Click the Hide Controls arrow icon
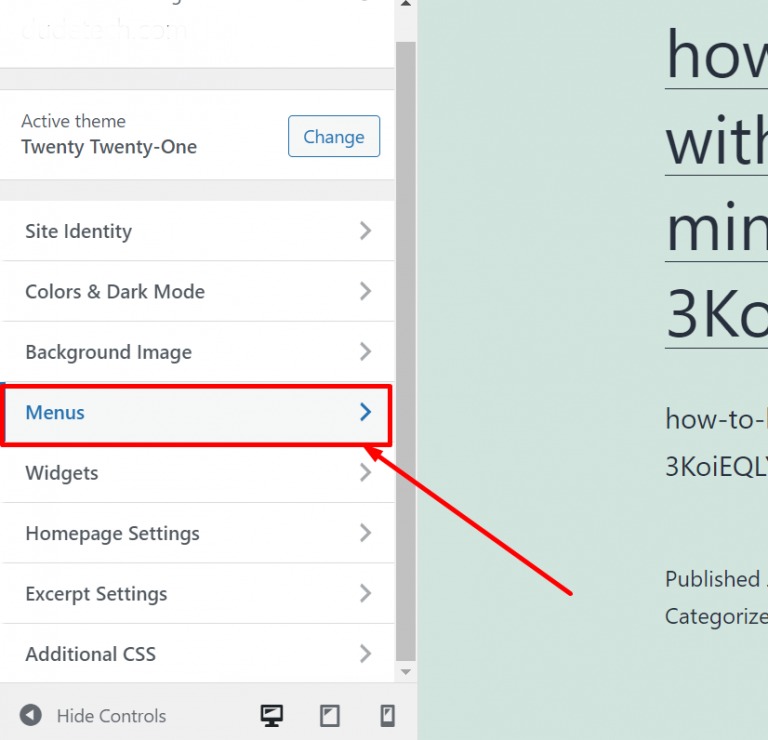The height and width of the screenshot is (740, 768). point(31,715)
